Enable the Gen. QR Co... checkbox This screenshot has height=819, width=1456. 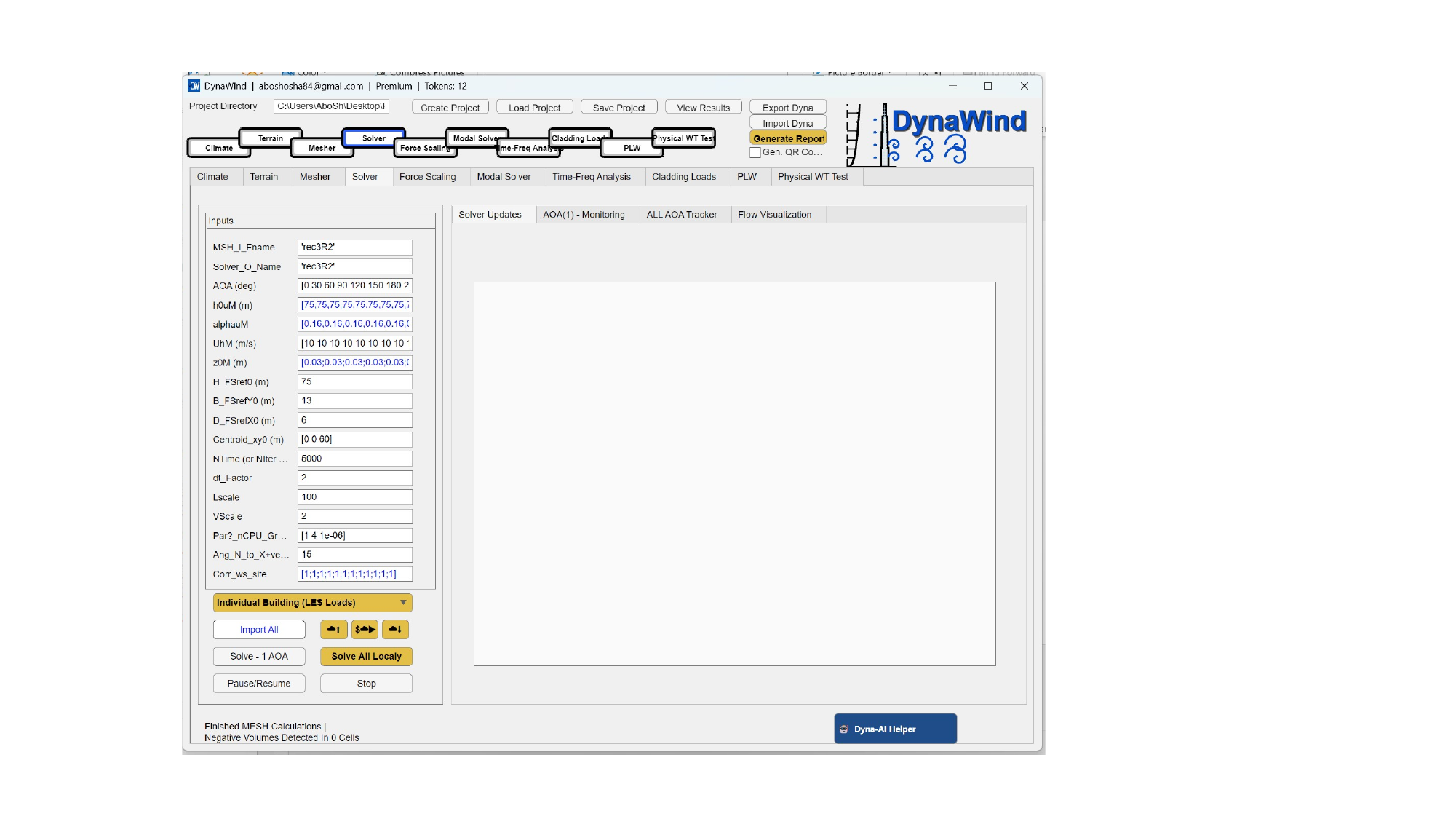(755, 153)
